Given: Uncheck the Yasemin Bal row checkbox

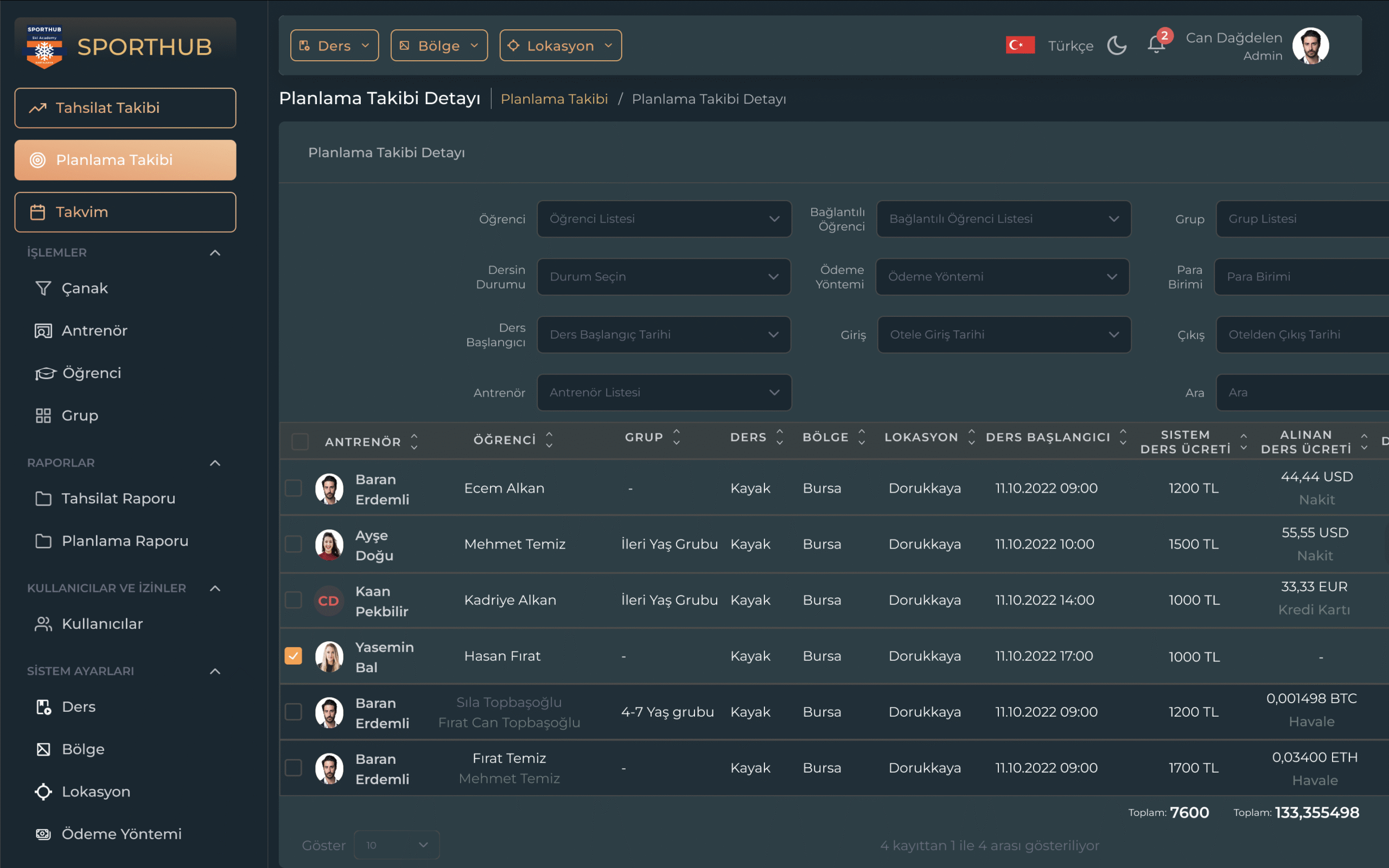Looking at the screenshot, I should (294, 655).
